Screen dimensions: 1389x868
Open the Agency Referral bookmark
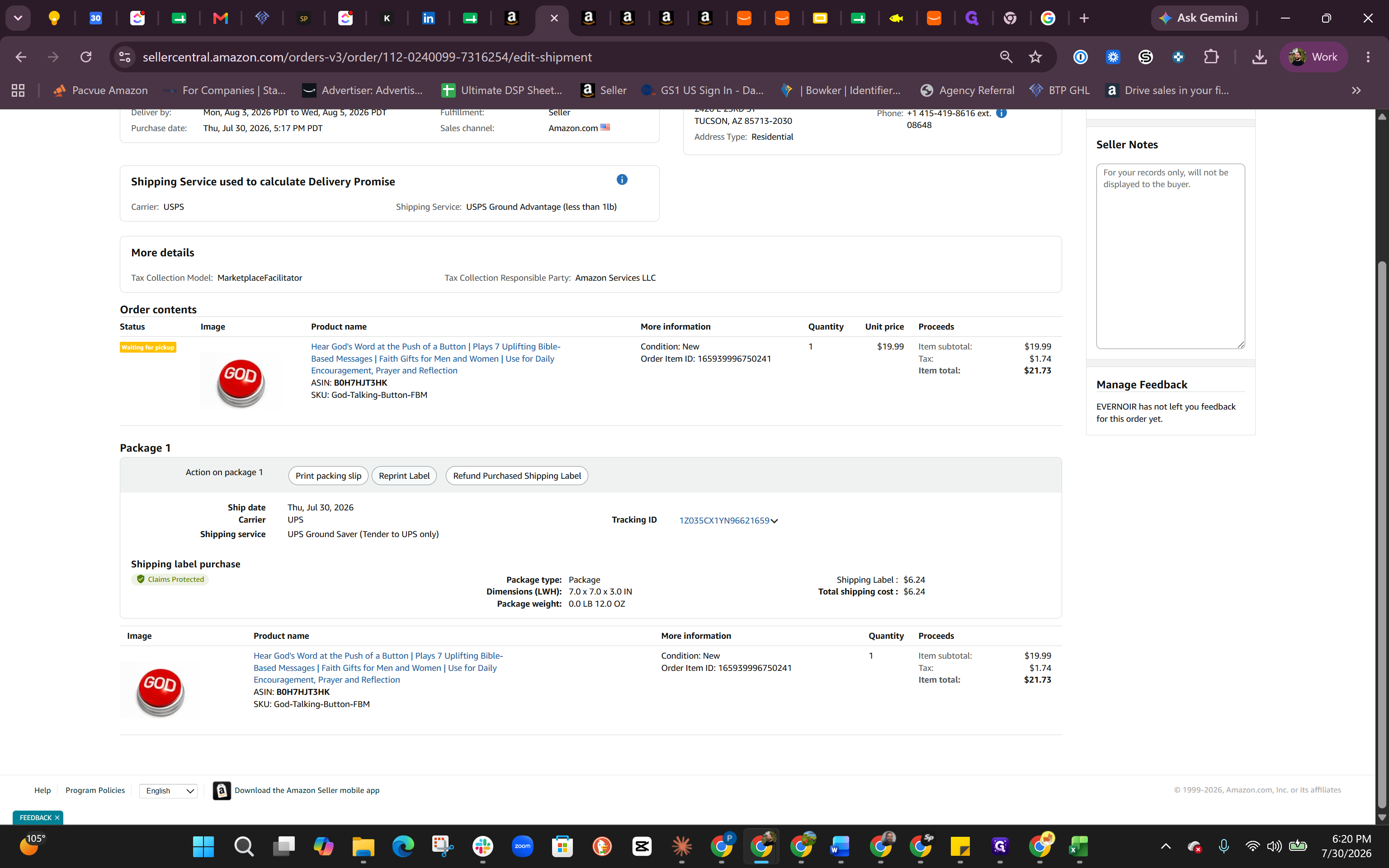[968, 90]
